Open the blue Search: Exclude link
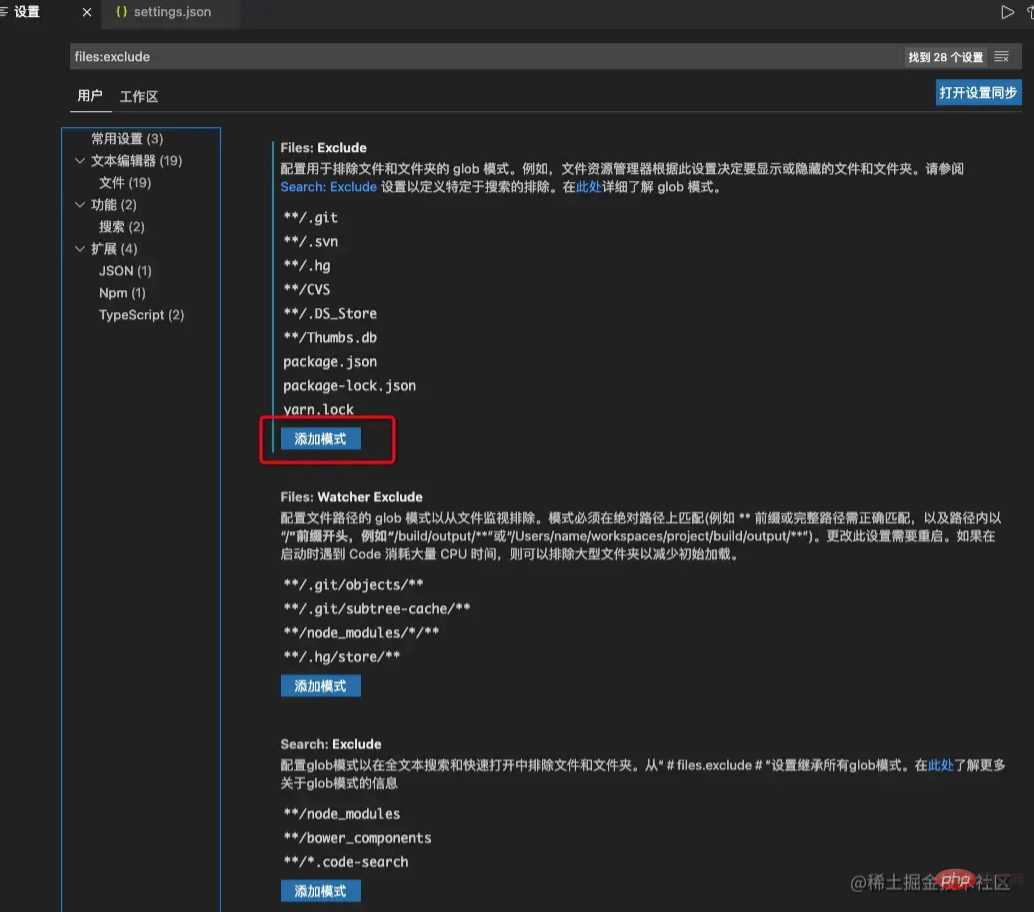 (x=328, y=187)
